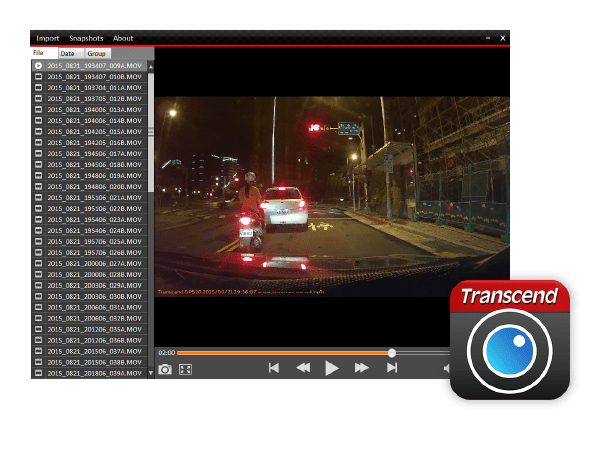Select file 2015_0821_200306_029A.MOV

click(90, 285)
